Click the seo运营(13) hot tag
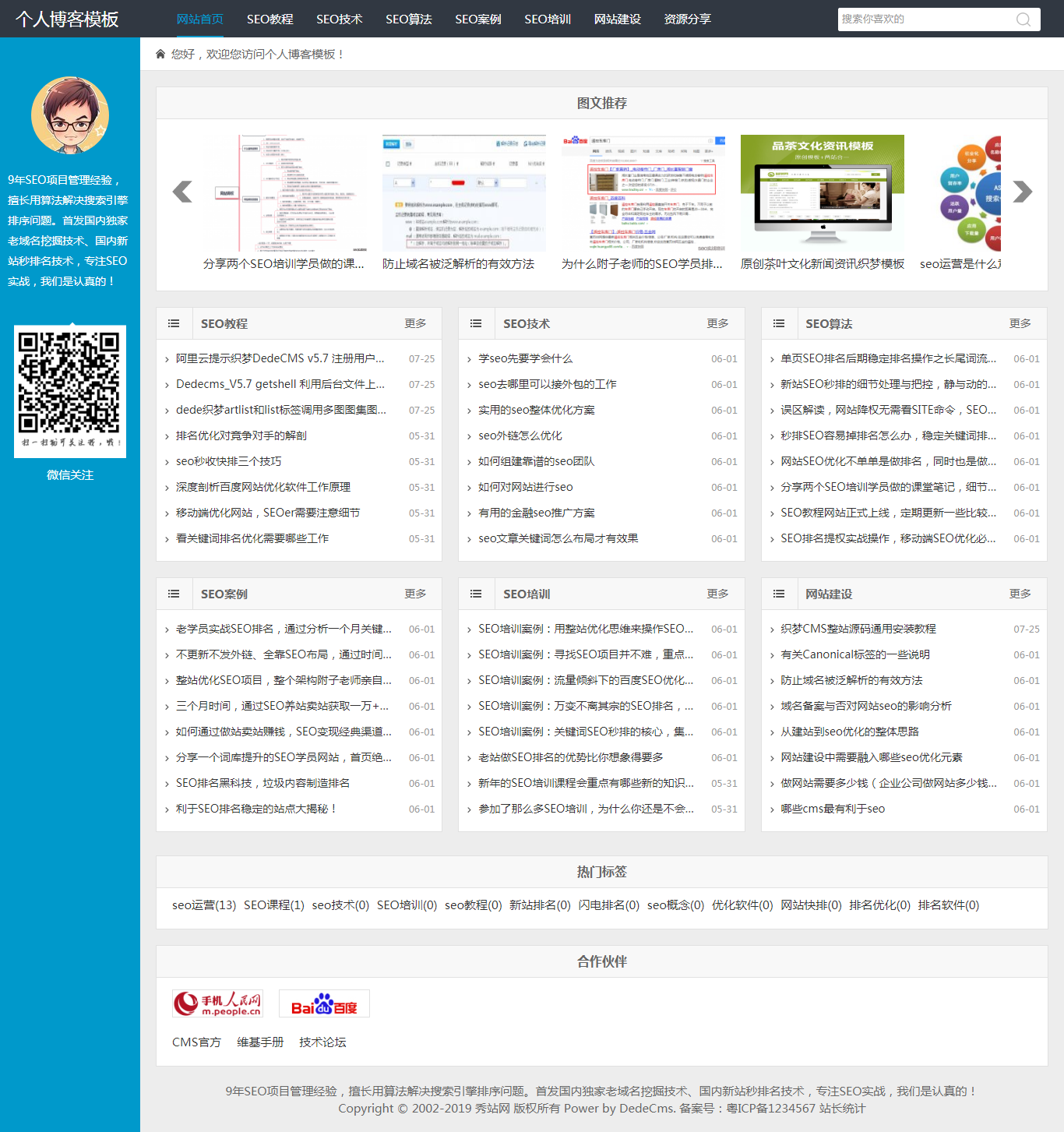This screenshot has height=1132, width=1064. point(203,905)
